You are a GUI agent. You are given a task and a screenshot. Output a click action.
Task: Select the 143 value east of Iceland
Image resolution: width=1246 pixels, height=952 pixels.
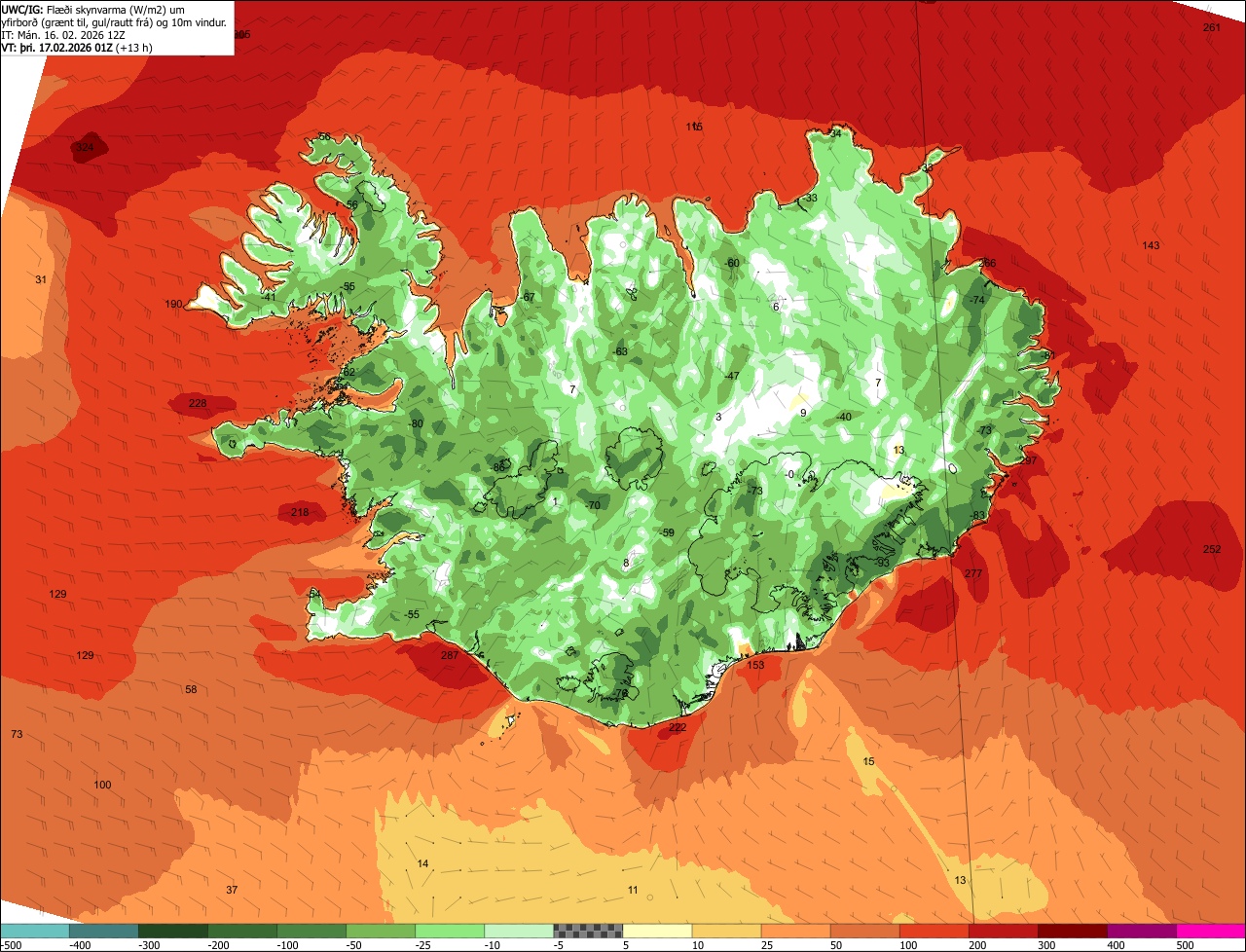click(1152, 245)
